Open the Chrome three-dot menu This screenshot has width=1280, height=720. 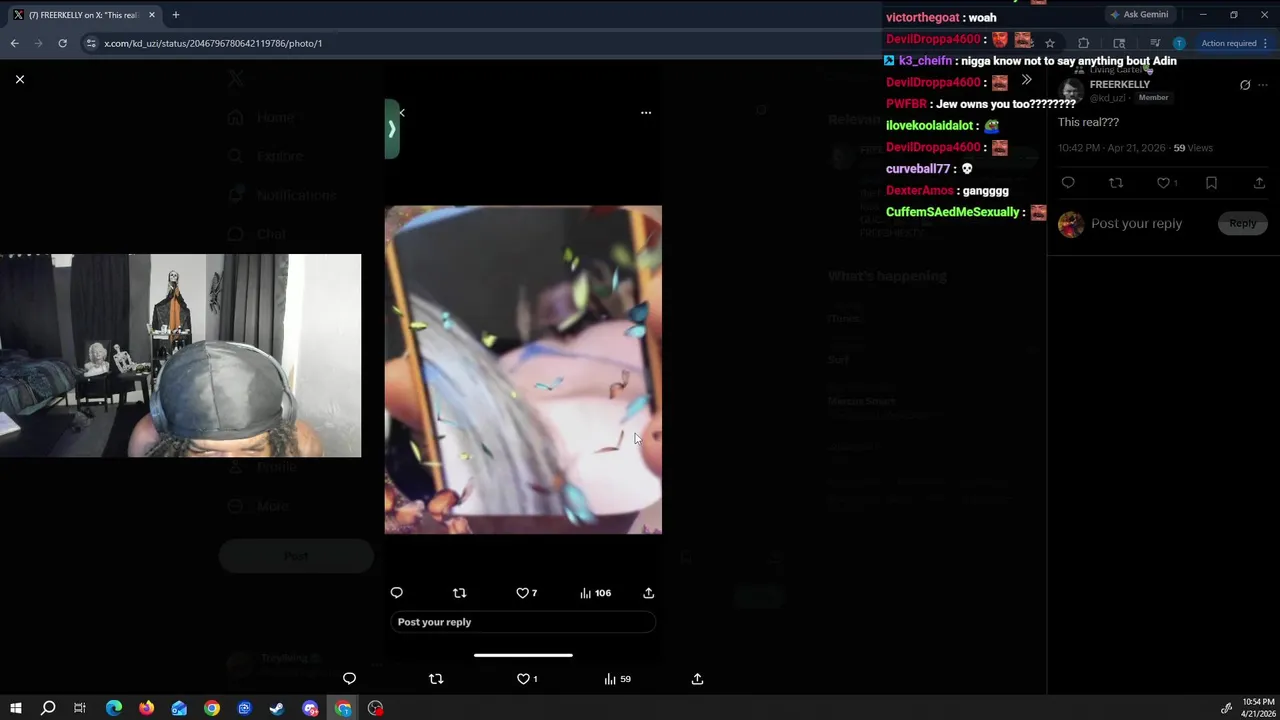pyautogui.click(x=1267, y=43)
